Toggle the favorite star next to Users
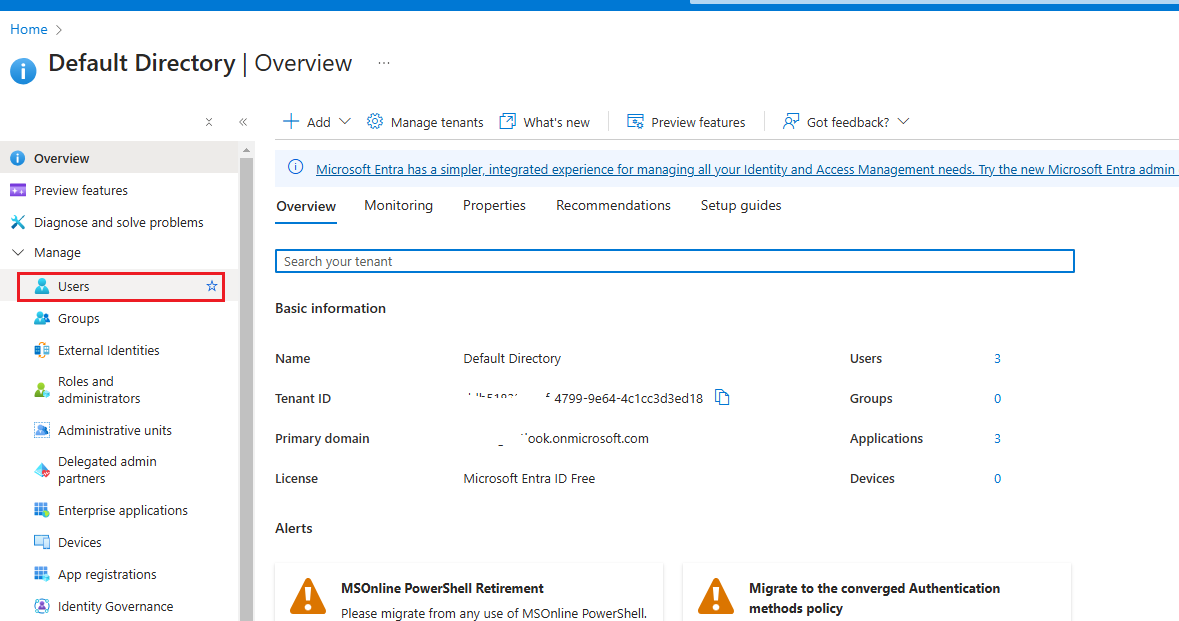This screenshot has height=621, width=1179. (x=212, y=287)
